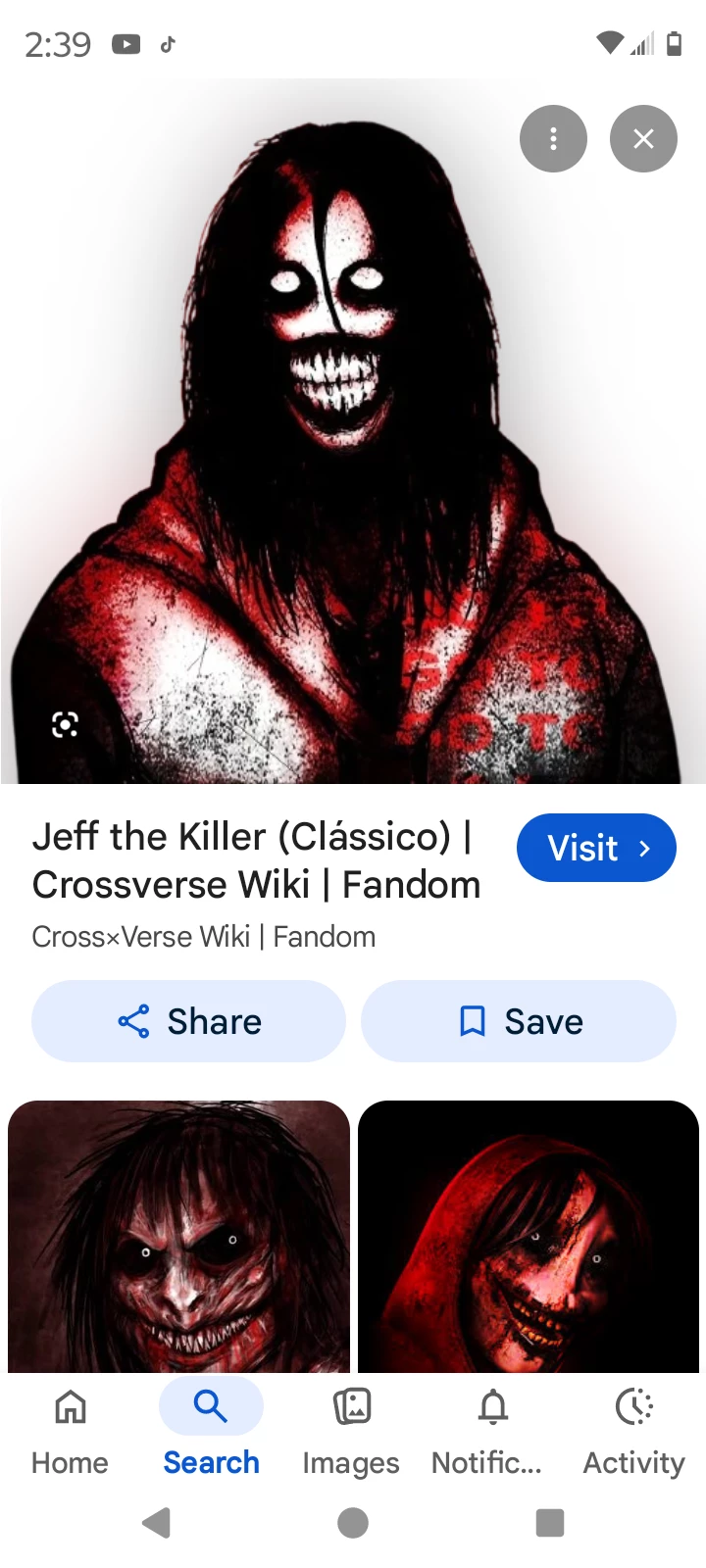Open the left related image thumbnail
This screenshot has height=1568, width=706.
178,1237
